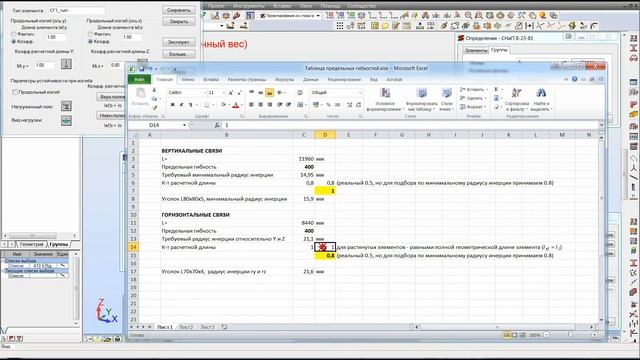Open the Удалить cells dropdown in ribbon
This screenshot has height=360, width=640.
(x=473, y=98)
